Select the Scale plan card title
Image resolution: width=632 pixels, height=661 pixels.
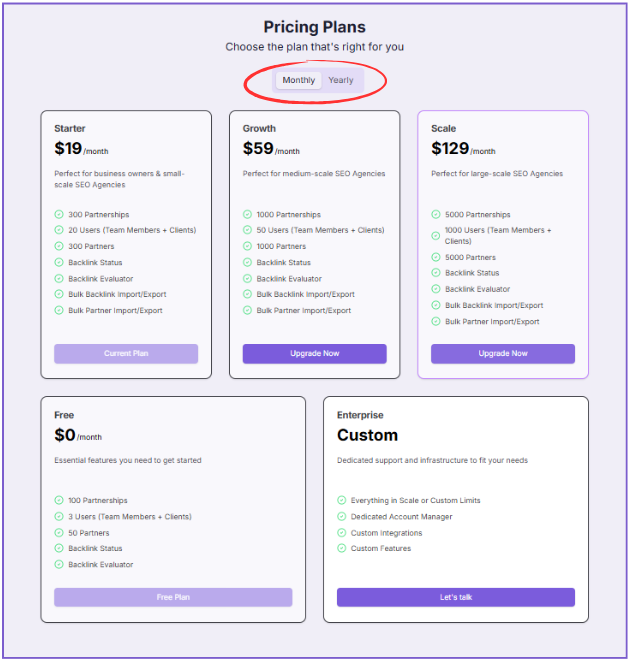pos(443,129)
